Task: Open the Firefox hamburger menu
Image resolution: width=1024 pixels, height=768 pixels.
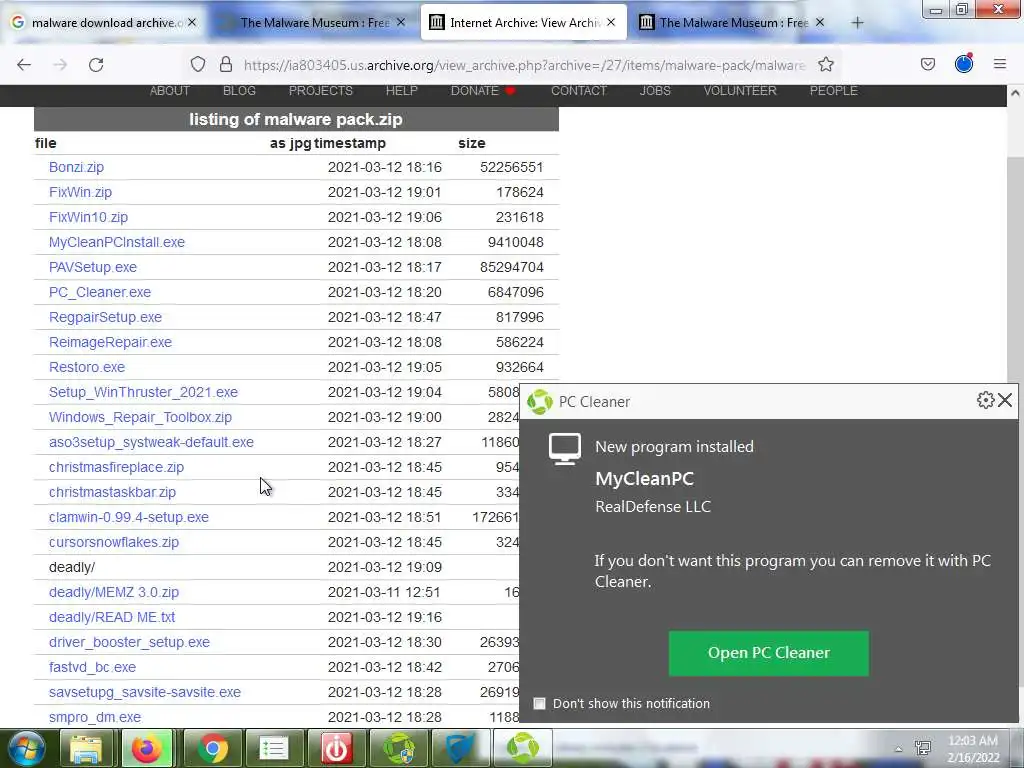Action: pyautogui.click(x=1000, y=64)
